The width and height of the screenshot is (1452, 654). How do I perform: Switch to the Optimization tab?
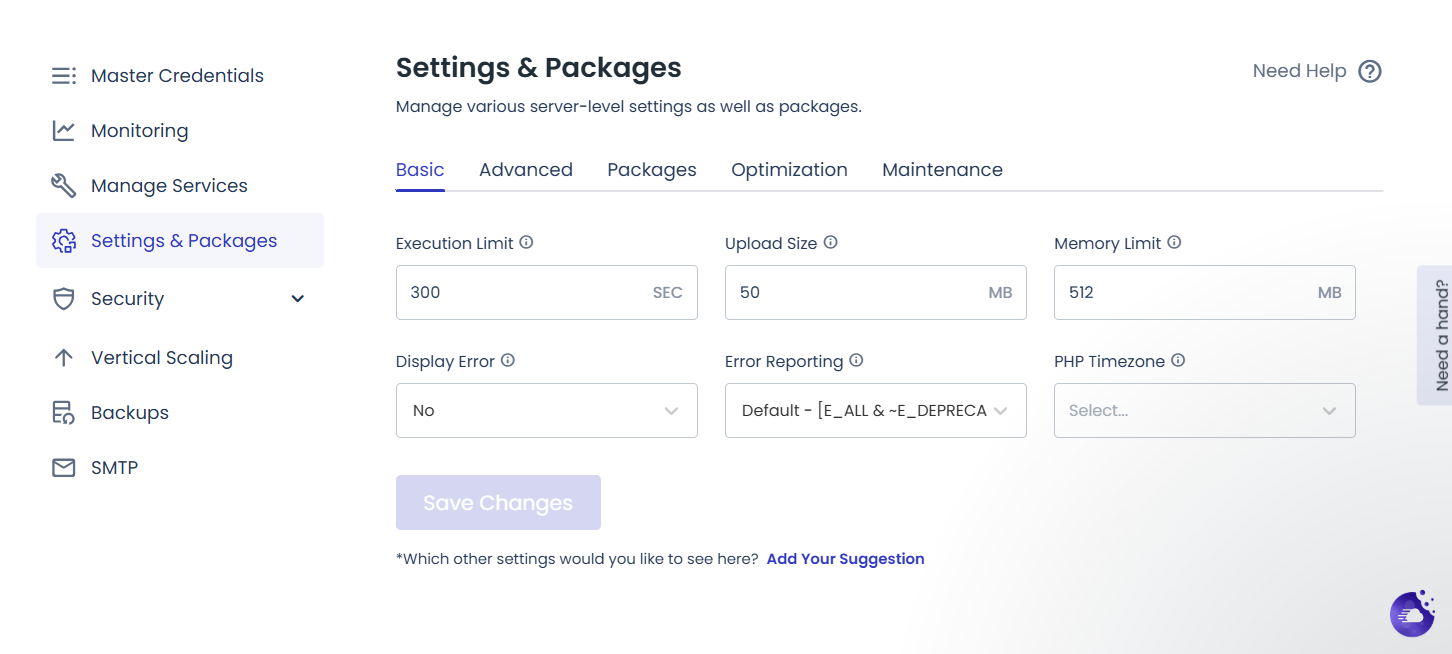pyautogui.click(x=789, y=170)
